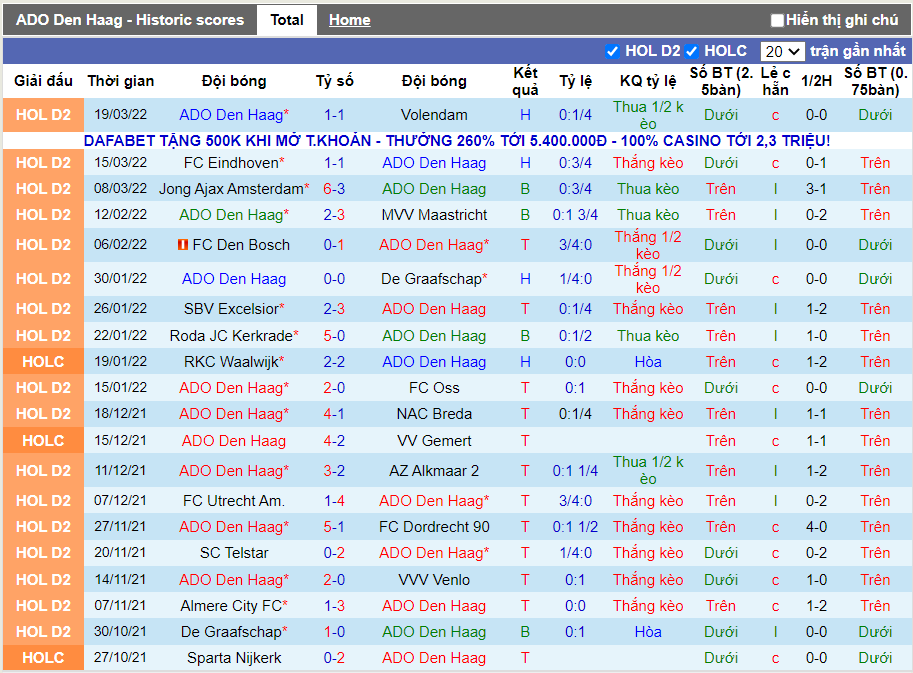This screenshot has width=913, height=673.
Task: Click the red flag icon beside FC Den Bosch
Action: click(183, 245)
